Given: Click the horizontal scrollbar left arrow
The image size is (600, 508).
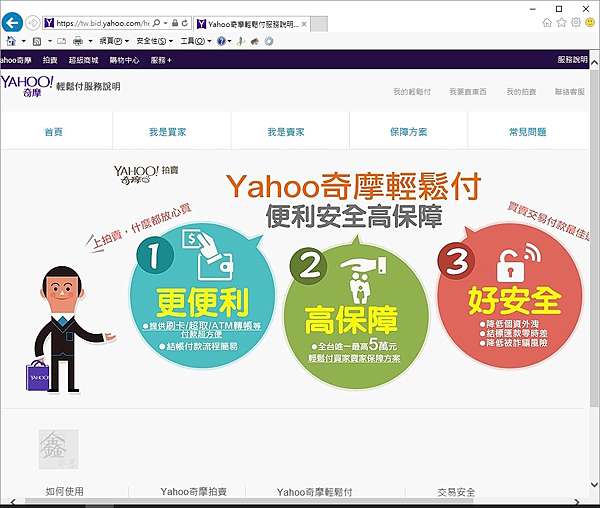Looking at the screenshot, I should [x=13, y=501].
